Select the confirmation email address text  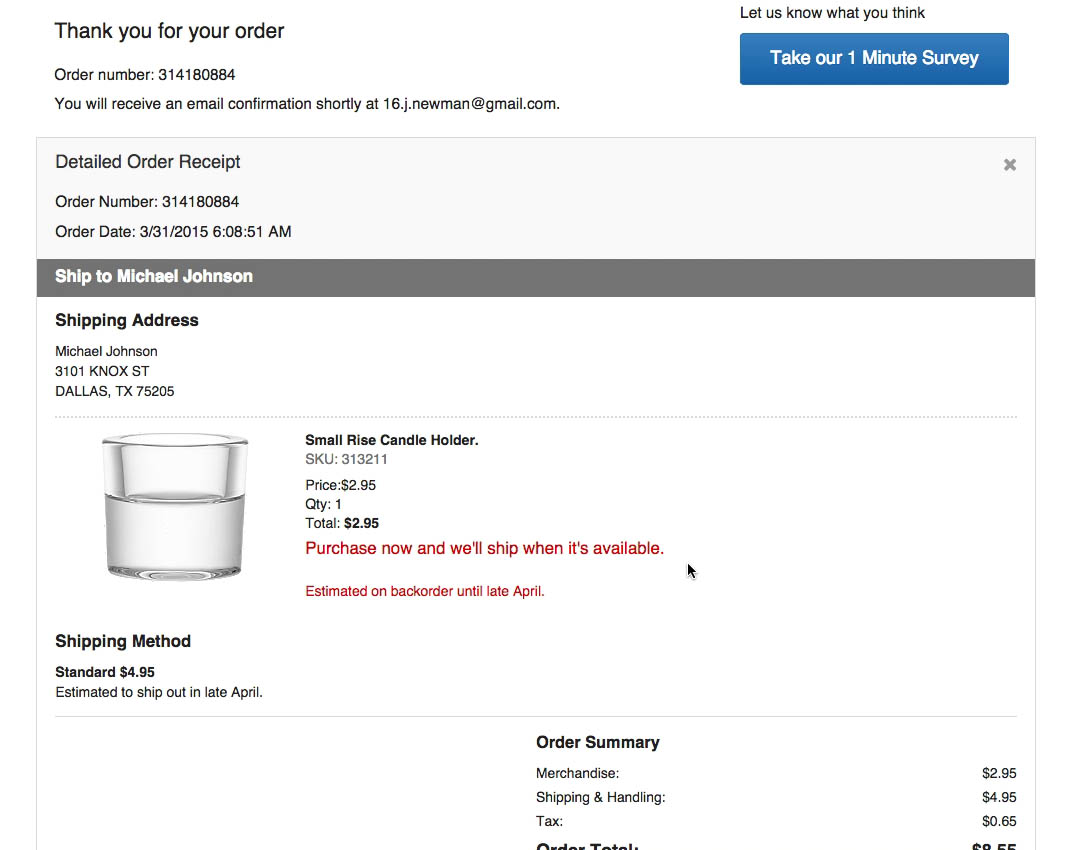point(470,104)
